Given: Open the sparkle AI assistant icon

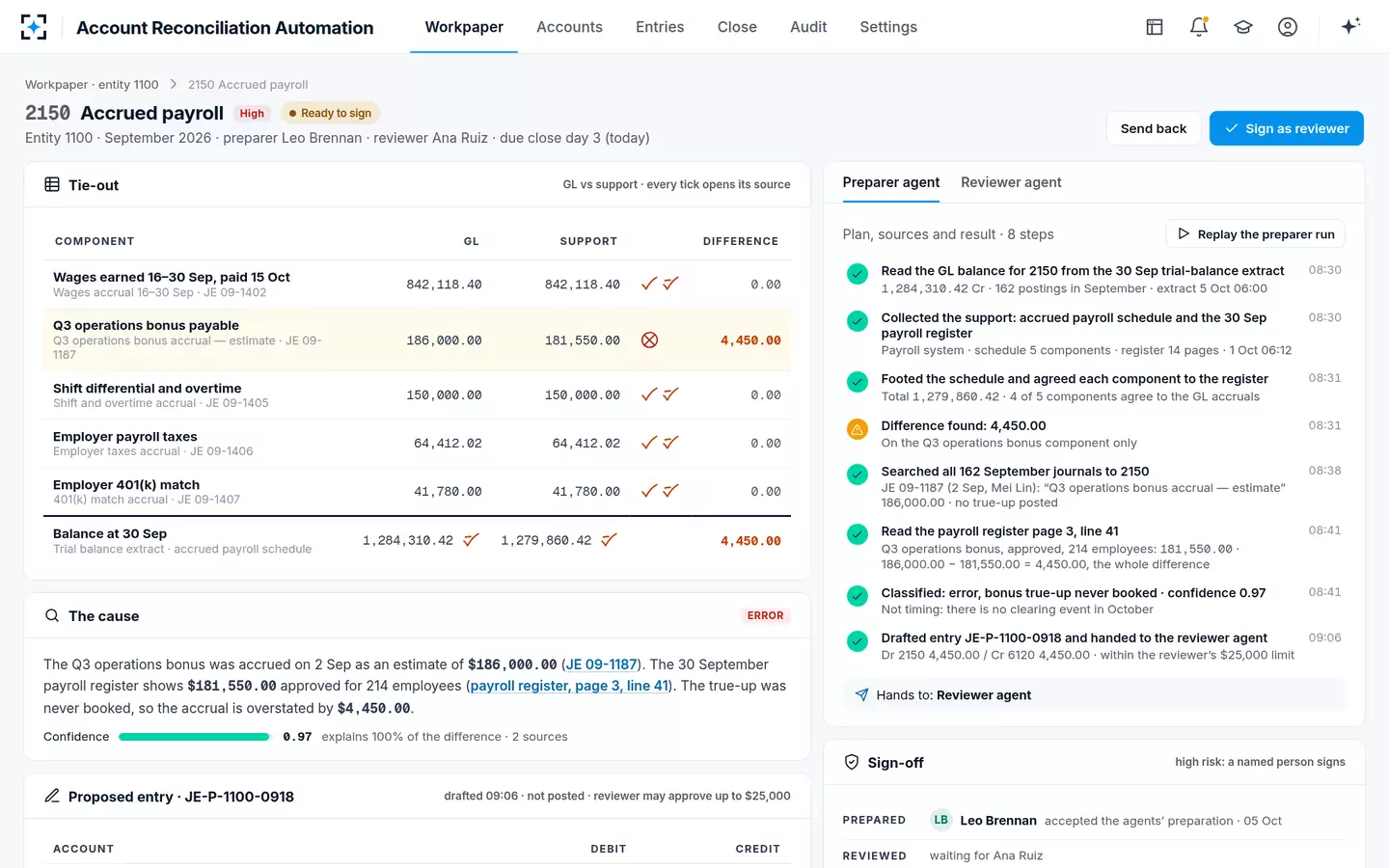Looking at the screenshot, I should [x=1350, y=26].
